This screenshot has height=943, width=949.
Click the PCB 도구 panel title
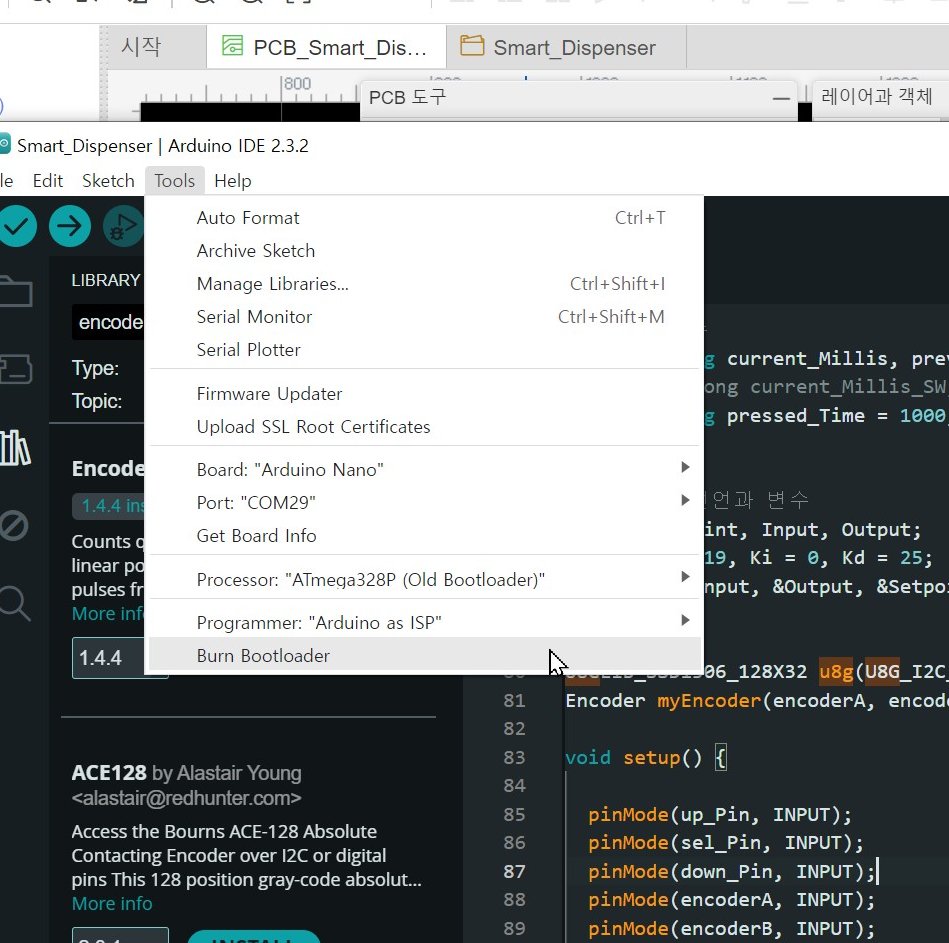(407, 97)
